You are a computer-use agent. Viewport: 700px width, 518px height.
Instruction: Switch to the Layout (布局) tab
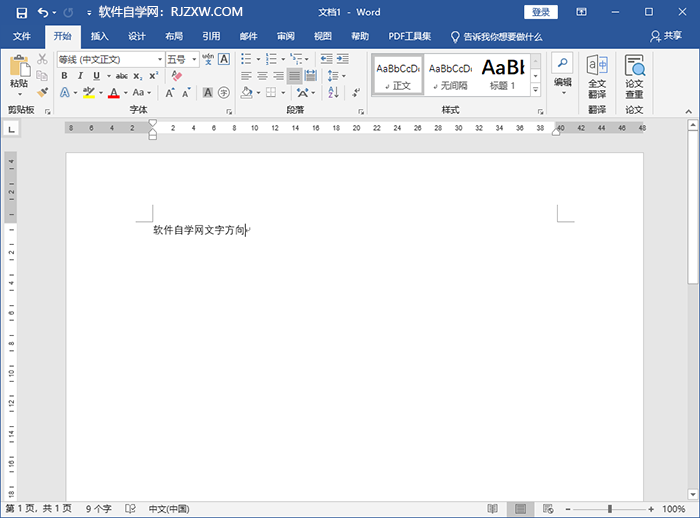click(x=174, y=36)
